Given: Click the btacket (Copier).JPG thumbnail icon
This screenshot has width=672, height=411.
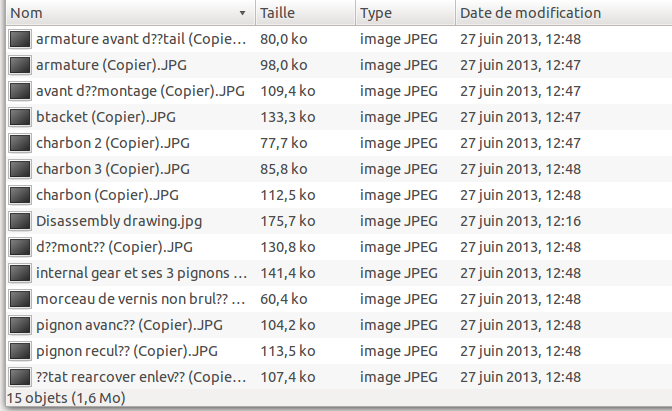Looking at the screenshot, I should point(20,117).
